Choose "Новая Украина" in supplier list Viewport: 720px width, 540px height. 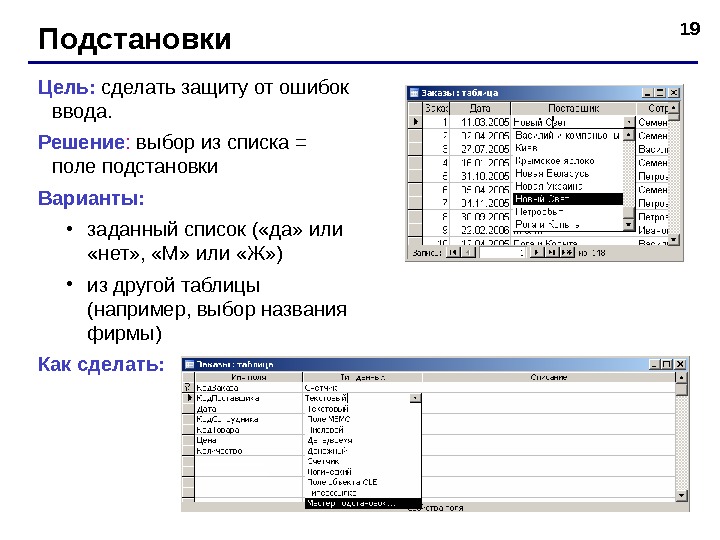tap(568, 186)
